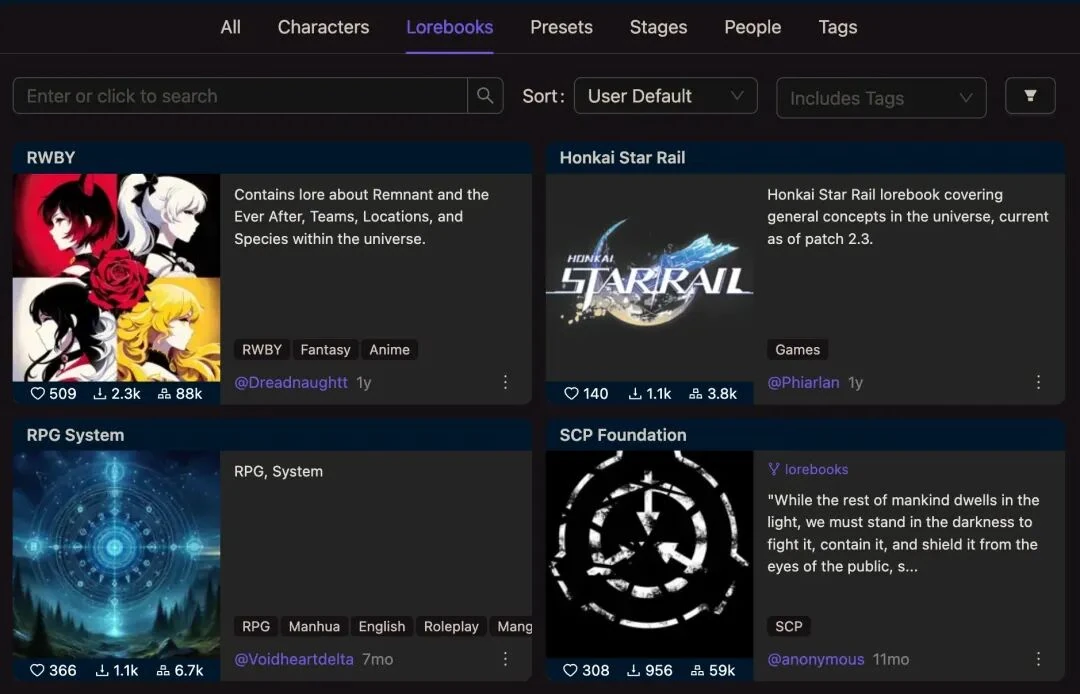
Task: Open the @Voidheartdelta creator link
Action: pos(294,659)
